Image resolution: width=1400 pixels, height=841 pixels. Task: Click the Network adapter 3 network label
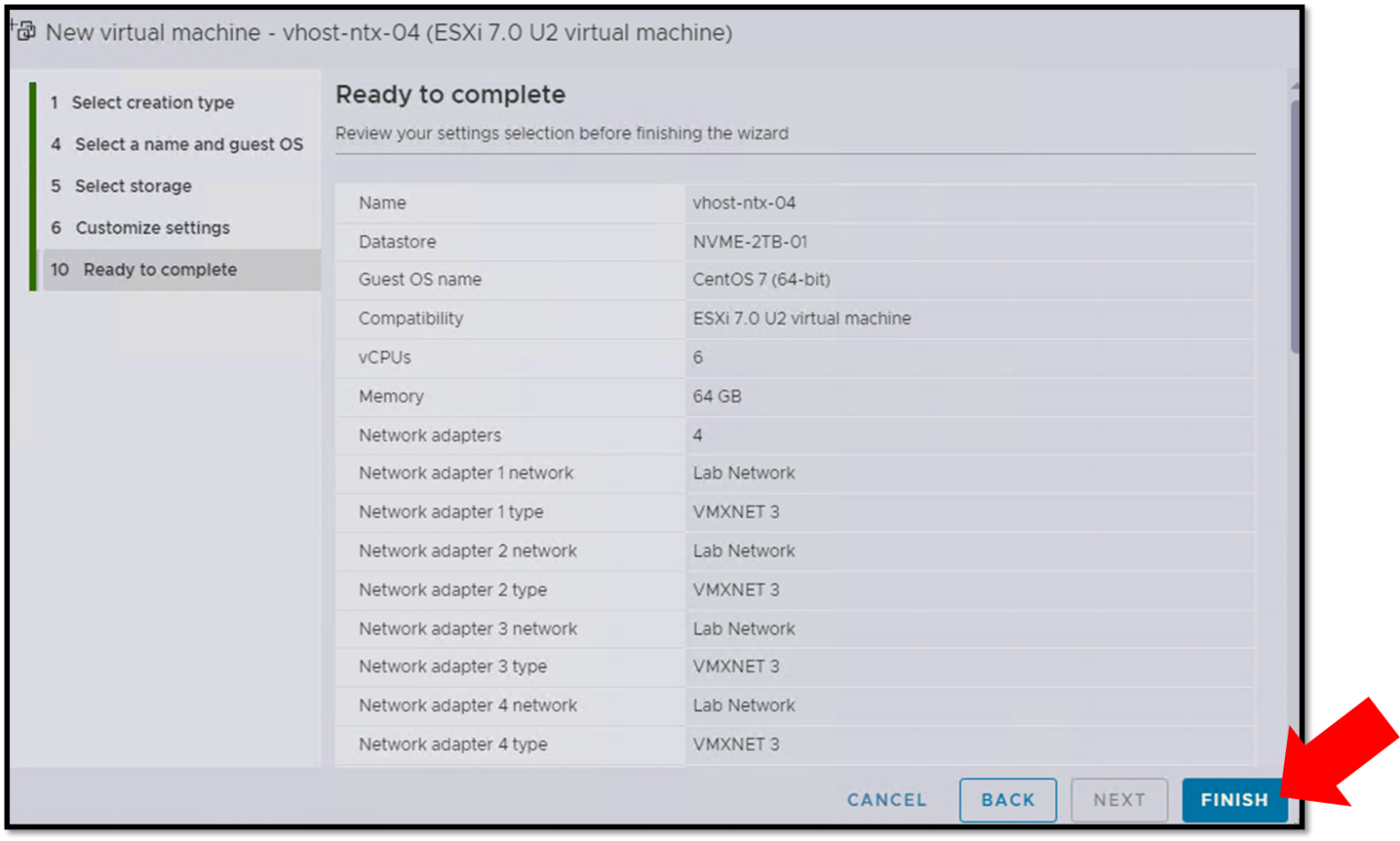[x=468, y=630]
